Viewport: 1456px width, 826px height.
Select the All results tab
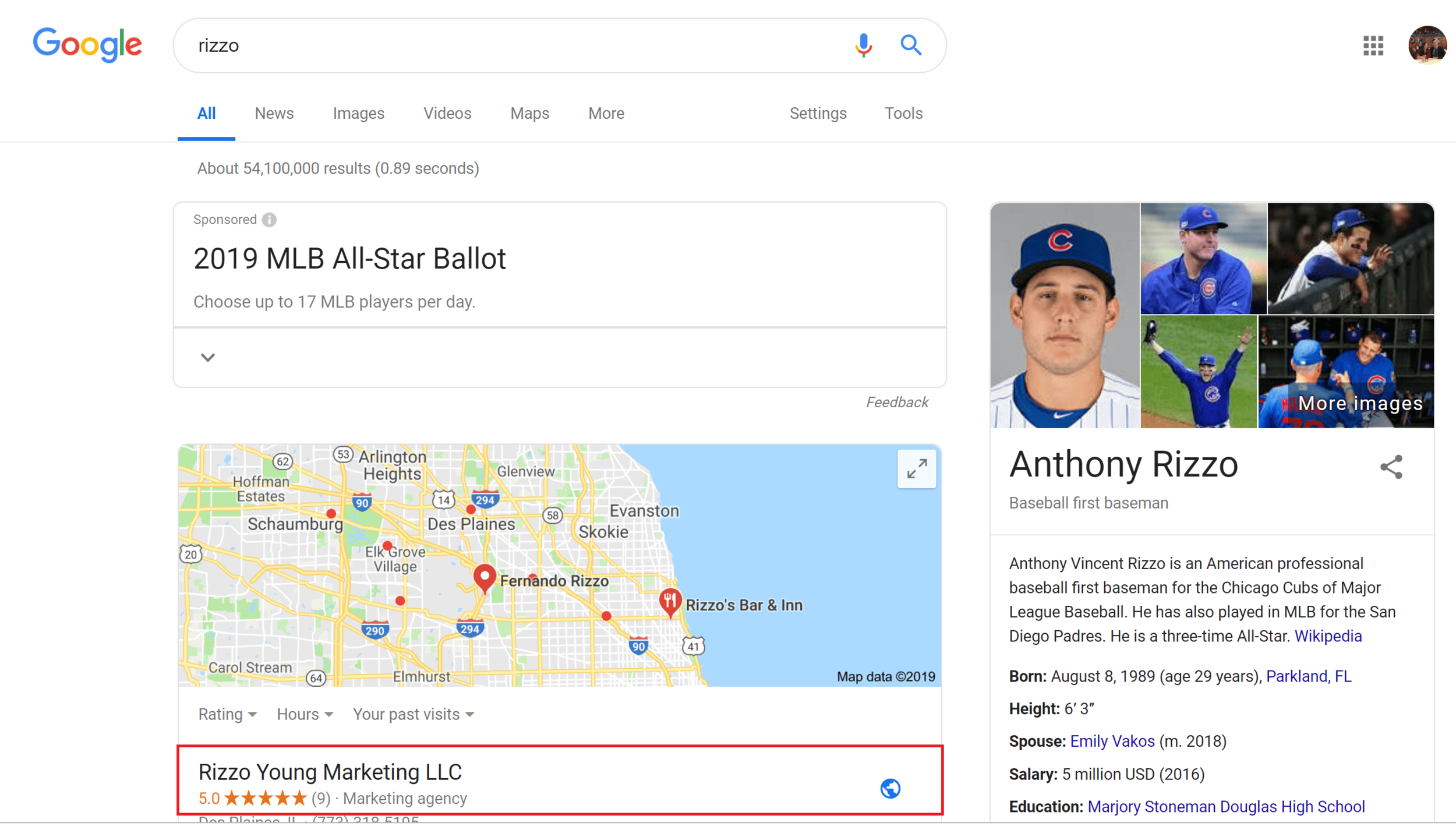tap(206, 113)
